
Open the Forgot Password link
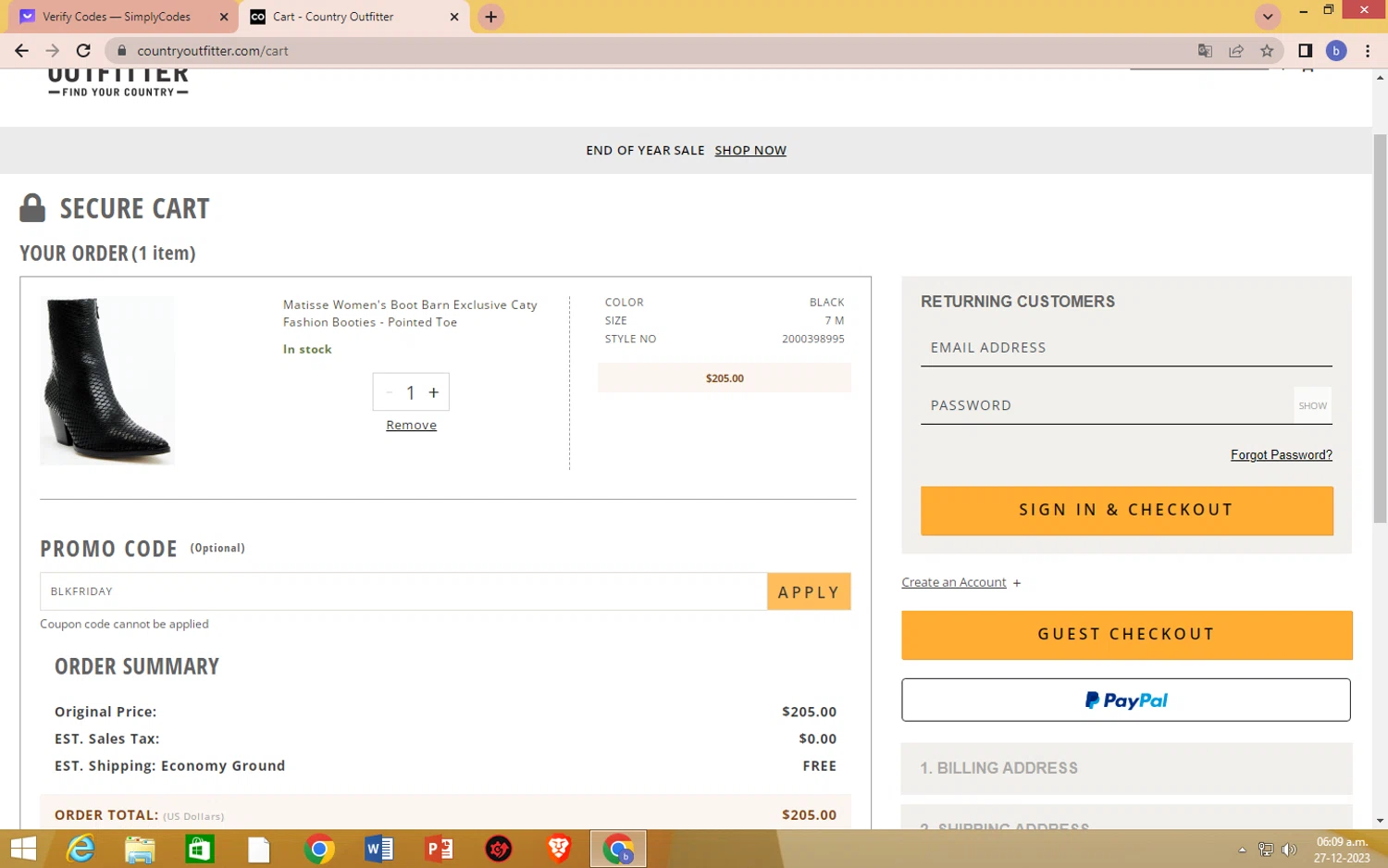[1281, 454]
